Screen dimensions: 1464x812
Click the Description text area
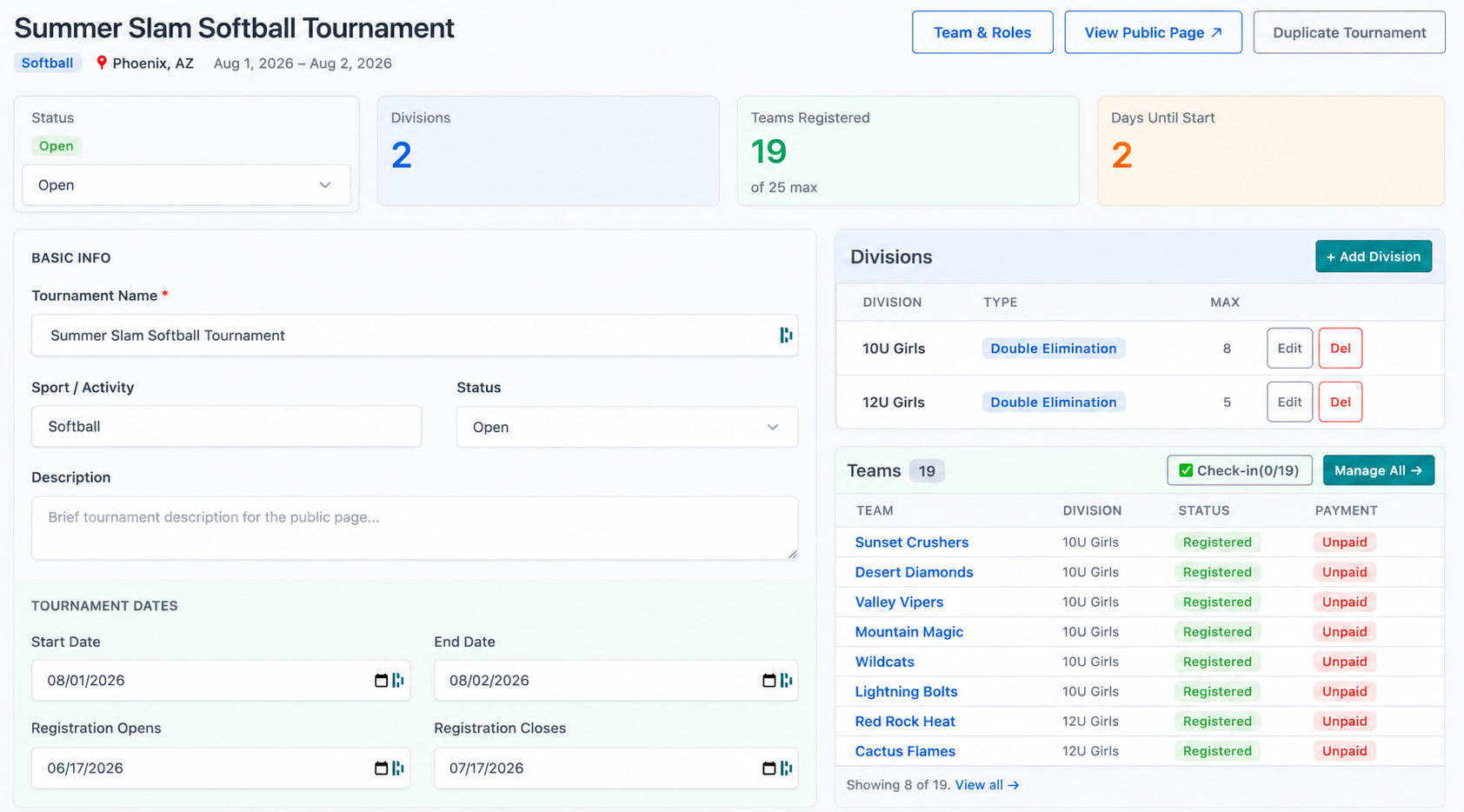coord(415,528)
